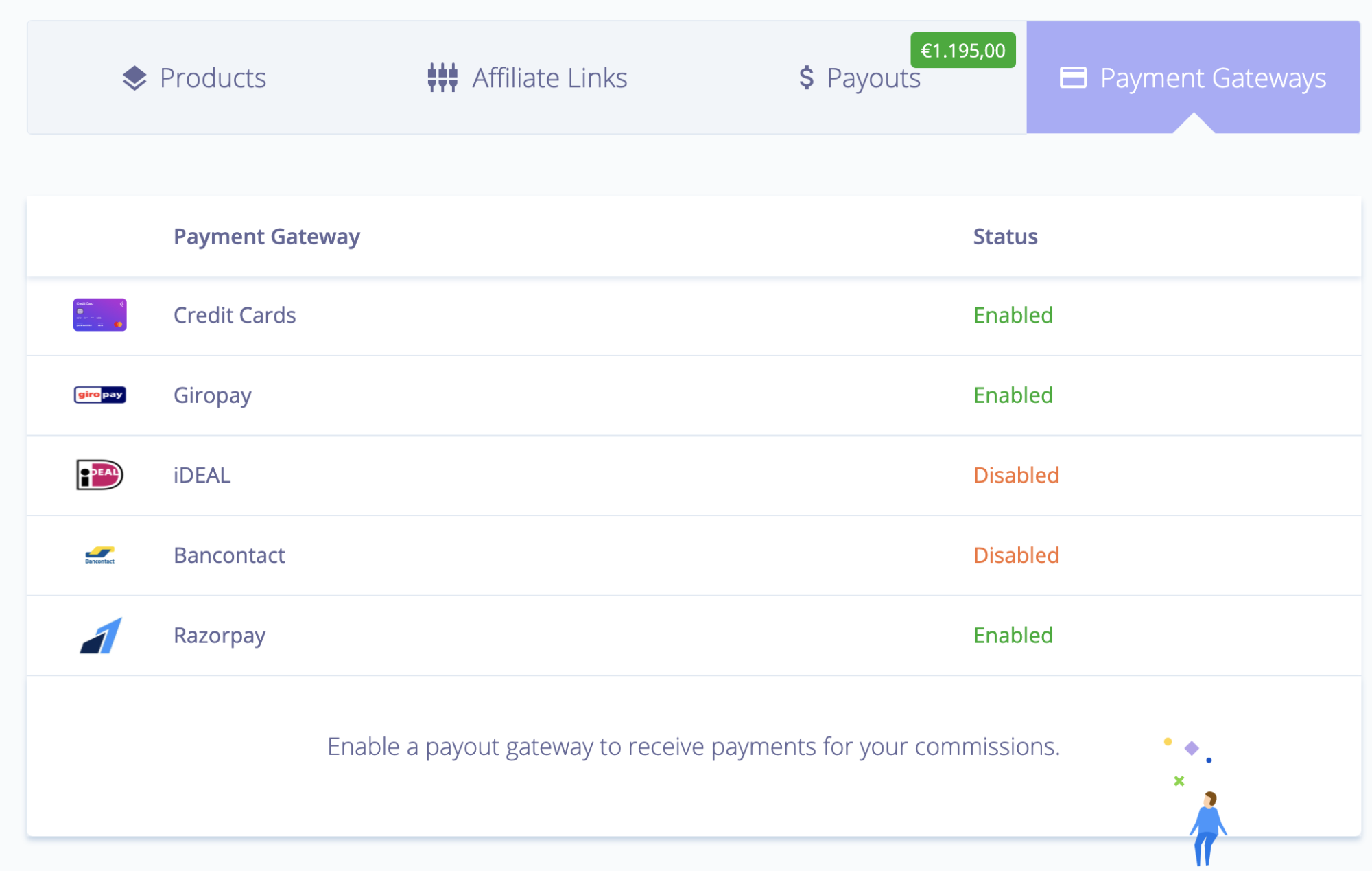This screenshot has width=1372, height=871.
Task: Click the Payment Gateway column header
Action: (x=266, y=237)
